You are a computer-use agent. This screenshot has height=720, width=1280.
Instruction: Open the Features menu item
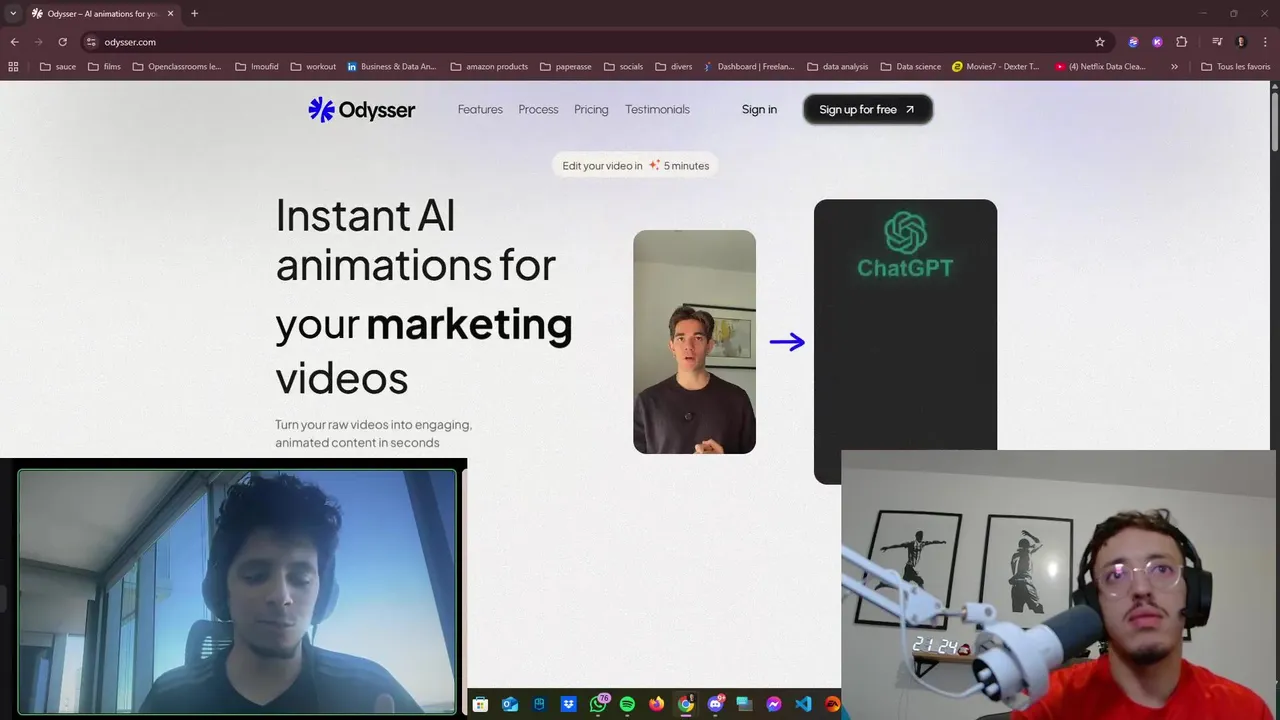pos(480,109)
